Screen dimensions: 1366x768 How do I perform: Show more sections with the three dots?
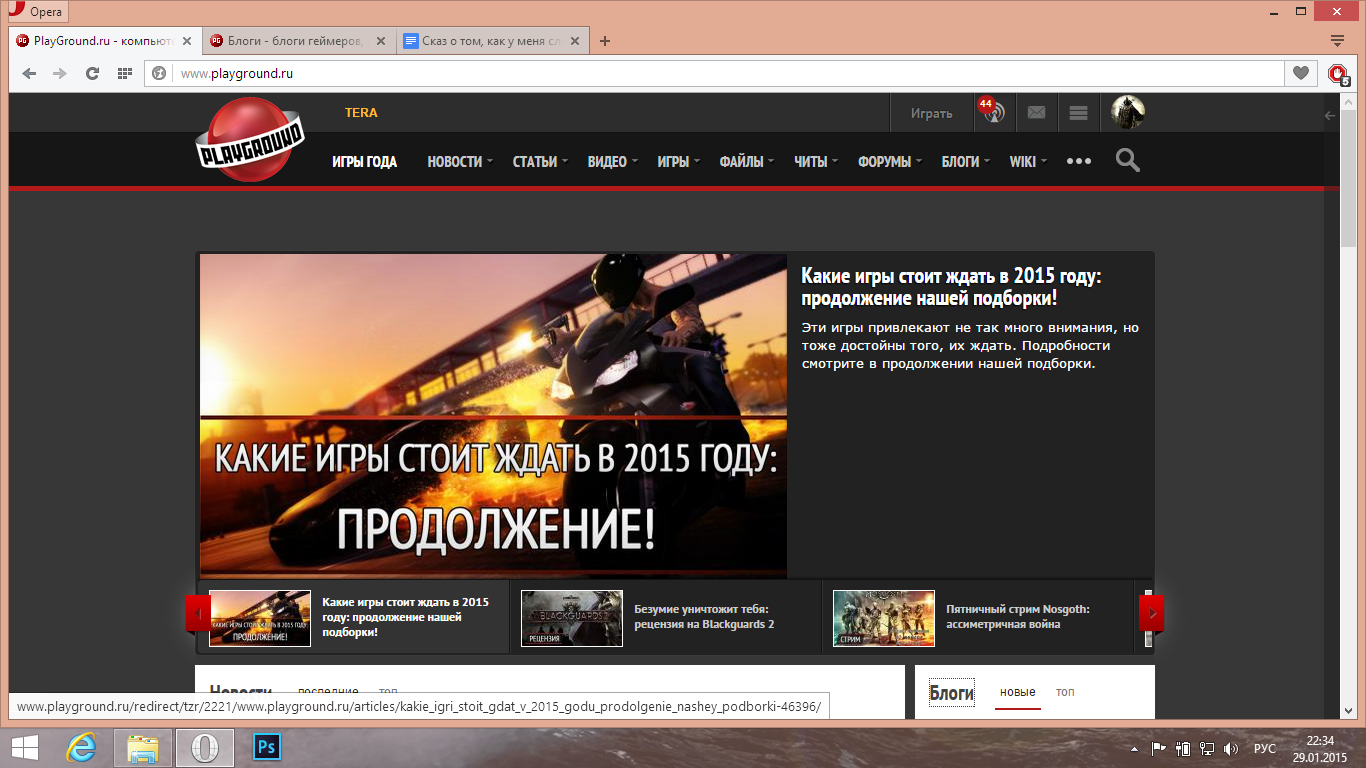[1078, 161]
